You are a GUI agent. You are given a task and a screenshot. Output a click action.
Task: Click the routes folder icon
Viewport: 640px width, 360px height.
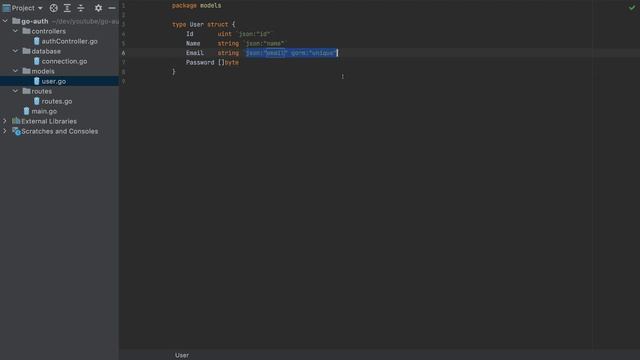26,91
